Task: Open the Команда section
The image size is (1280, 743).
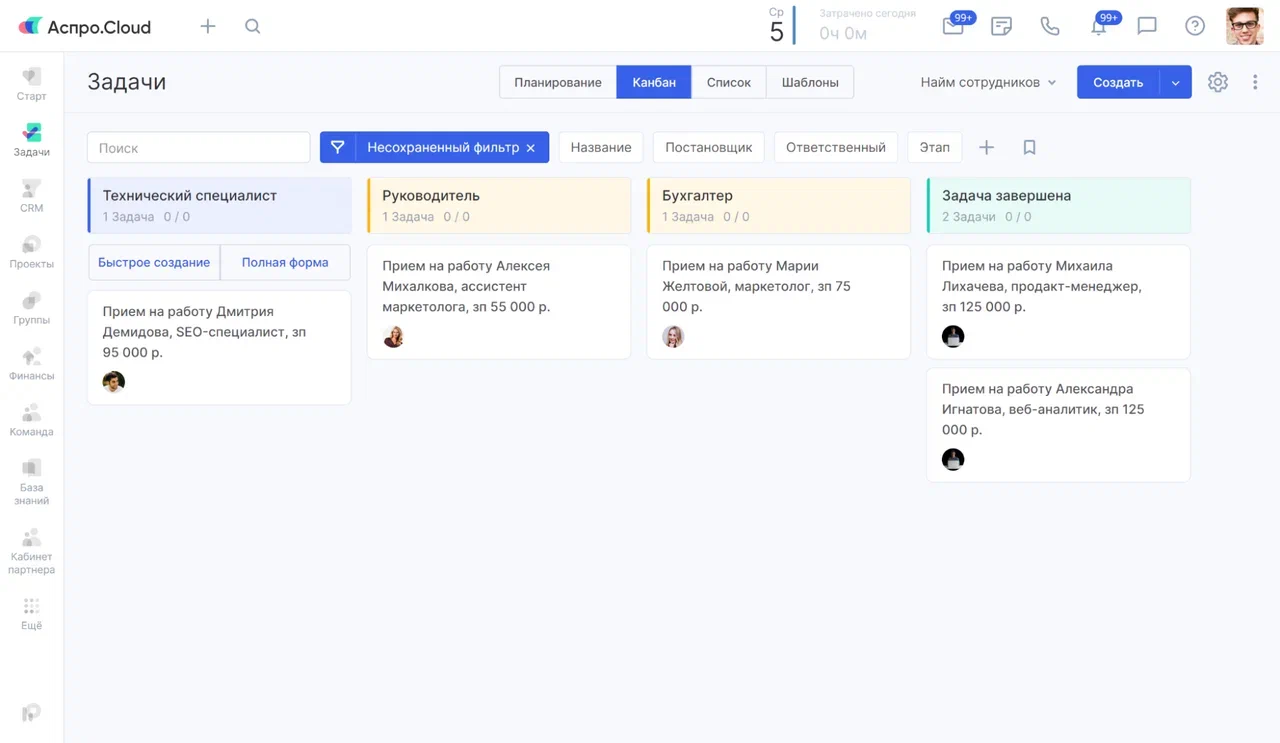Action: (x=31, y=419)
